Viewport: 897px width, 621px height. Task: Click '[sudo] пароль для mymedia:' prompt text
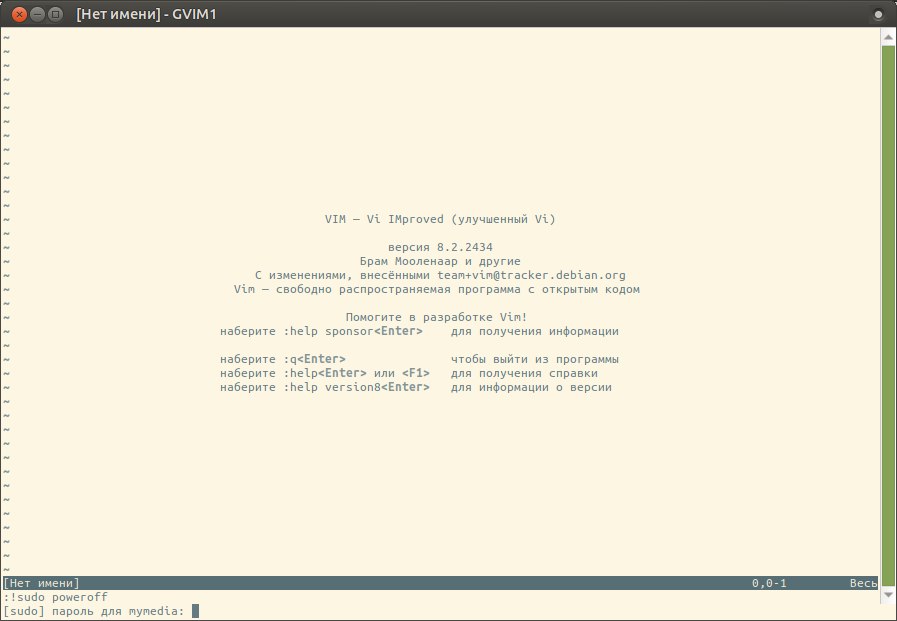94,611
